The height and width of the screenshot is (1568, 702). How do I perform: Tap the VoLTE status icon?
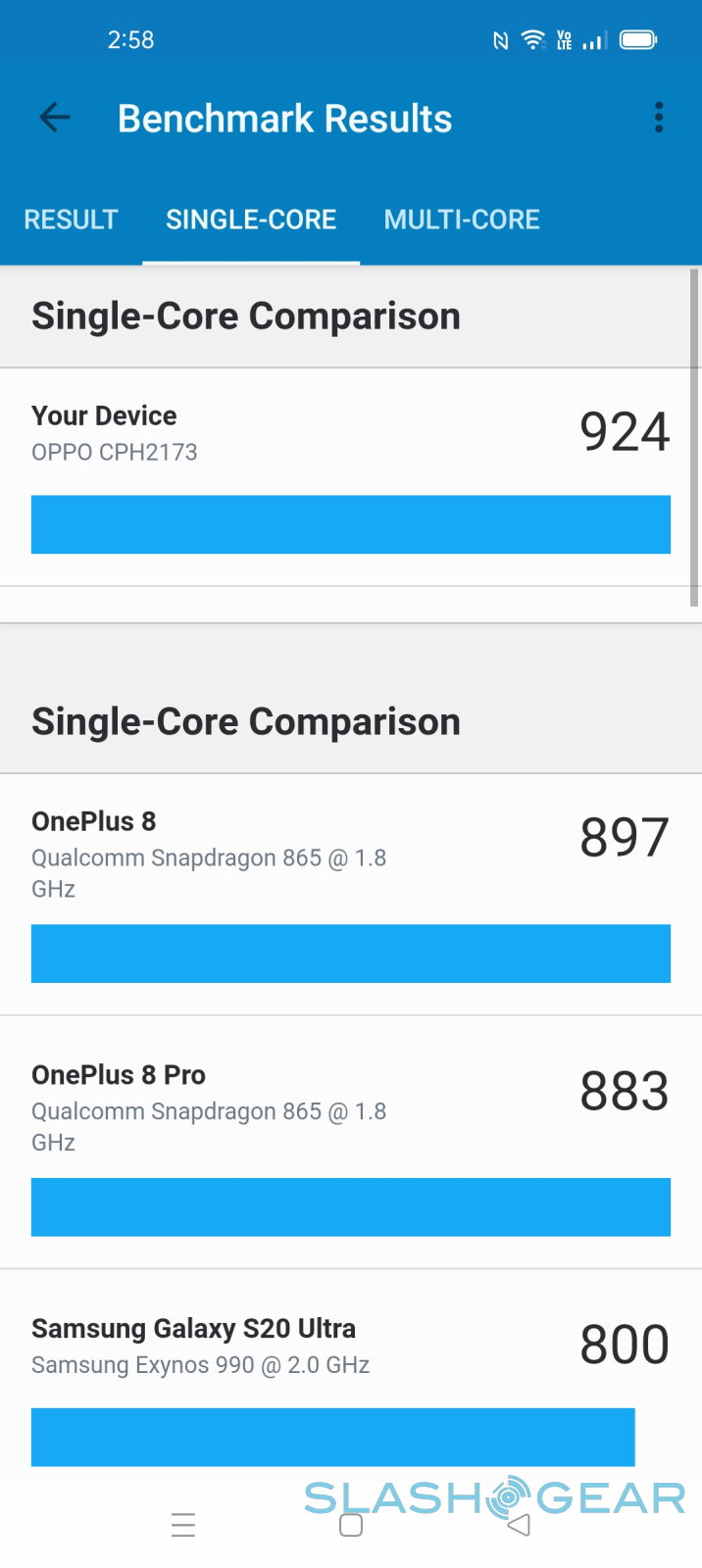pyautogui.click(x=564, y=40)
